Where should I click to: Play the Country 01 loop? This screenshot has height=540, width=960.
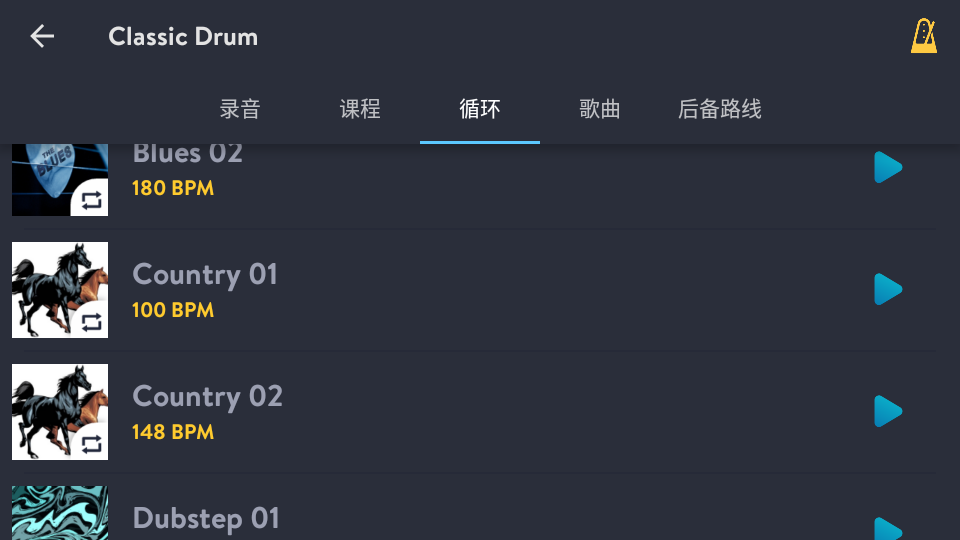pyautogui.click(x=887, y=290)
